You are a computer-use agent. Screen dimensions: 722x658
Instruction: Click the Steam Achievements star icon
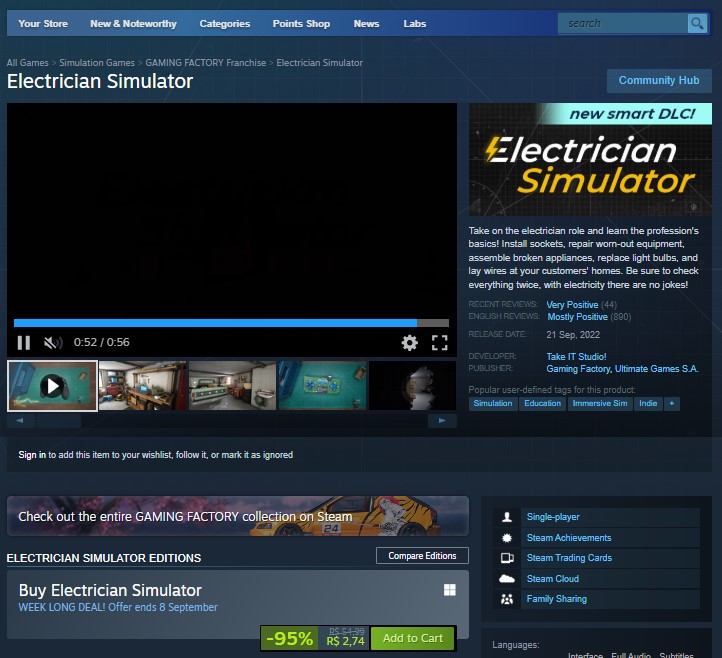tap(507, 538)
